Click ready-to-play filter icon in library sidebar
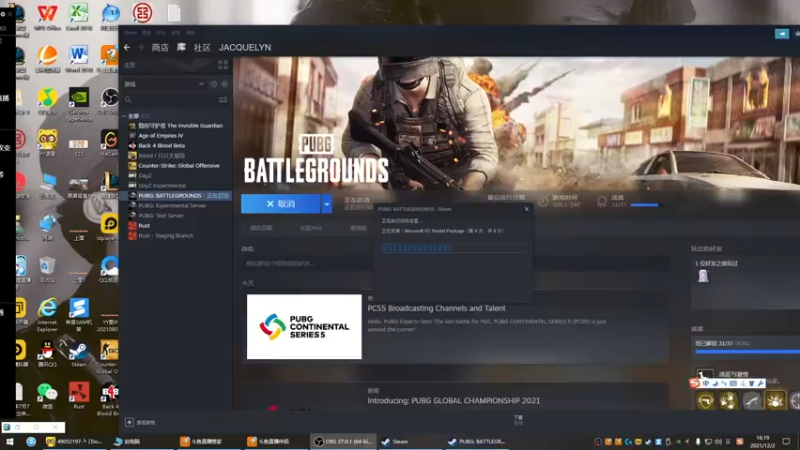The image size is (800, 450). [x=224, y=84]
